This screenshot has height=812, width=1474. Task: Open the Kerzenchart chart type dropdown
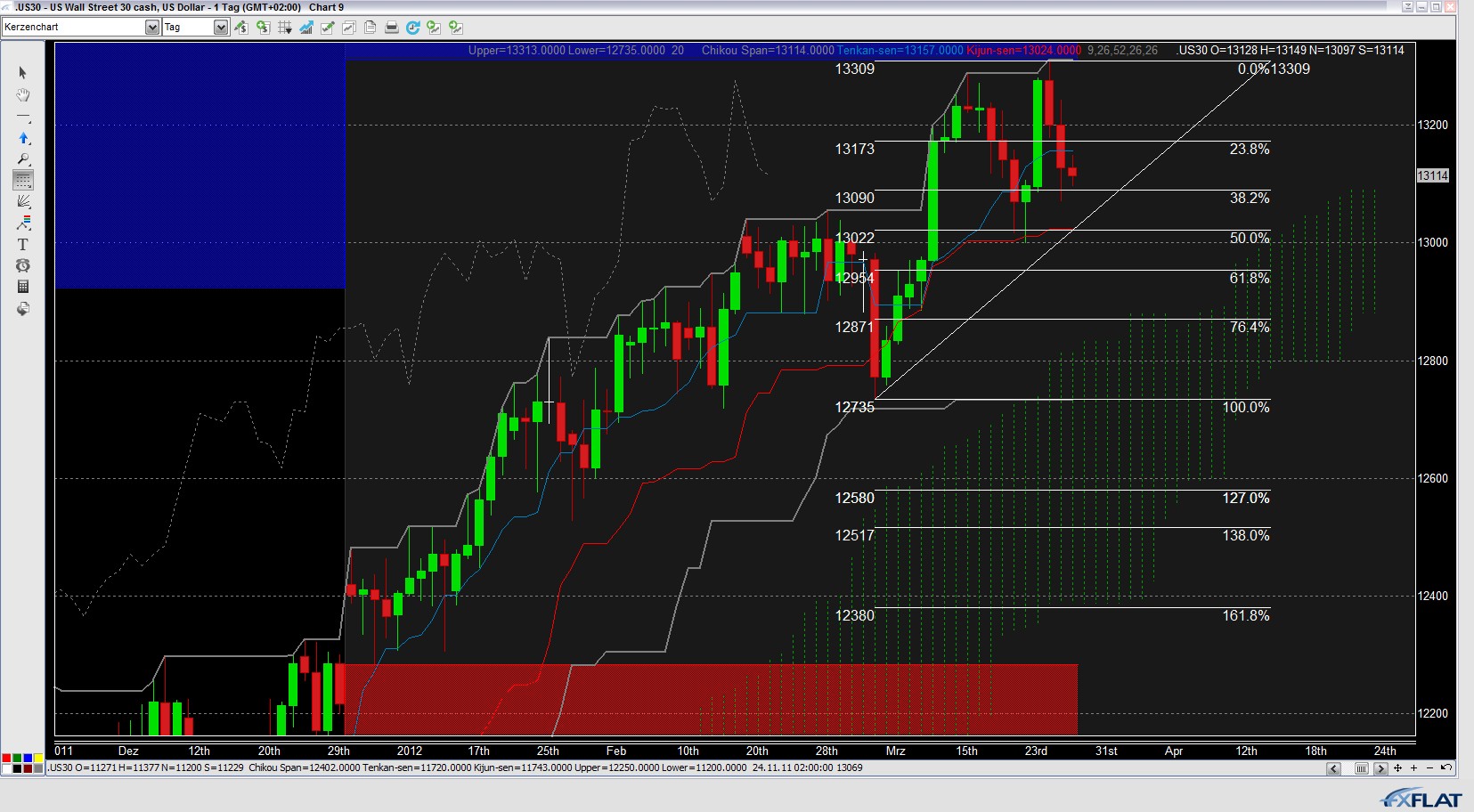(151, 28)
